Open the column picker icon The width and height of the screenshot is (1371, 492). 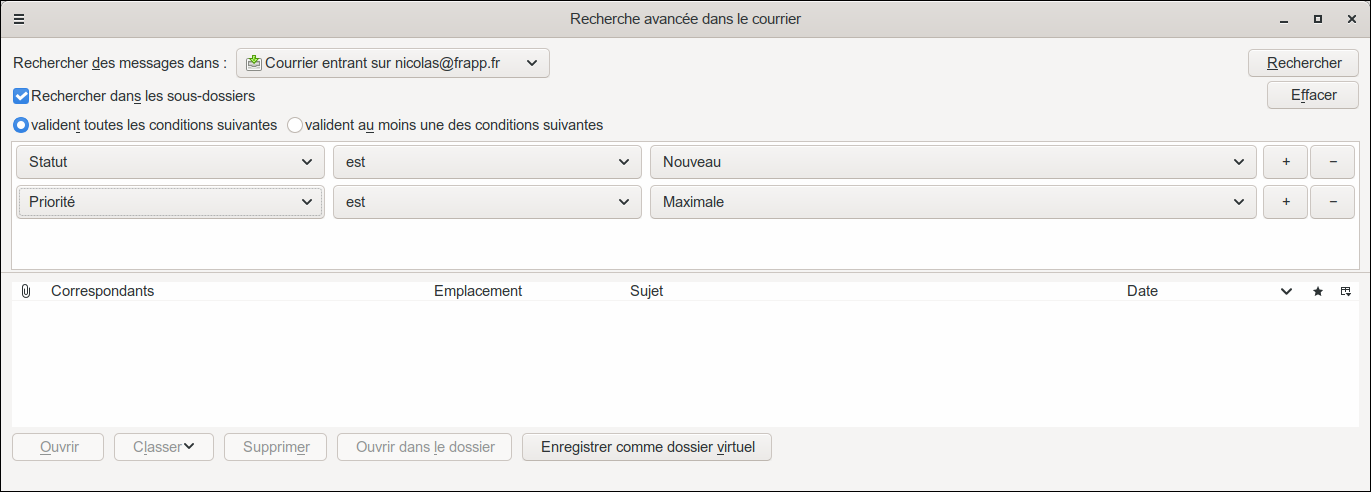(x=1346, y=291)
